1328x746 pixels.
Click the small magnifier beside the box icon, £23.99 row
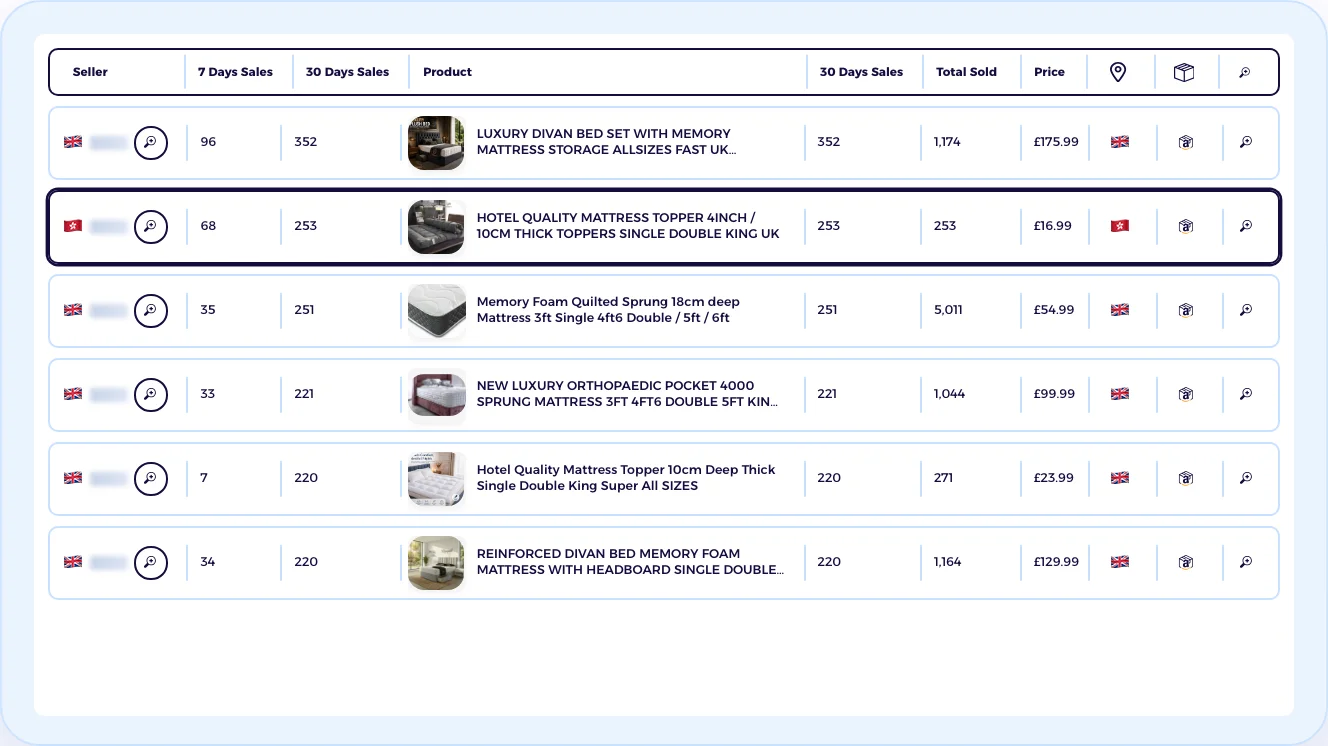1246,478
